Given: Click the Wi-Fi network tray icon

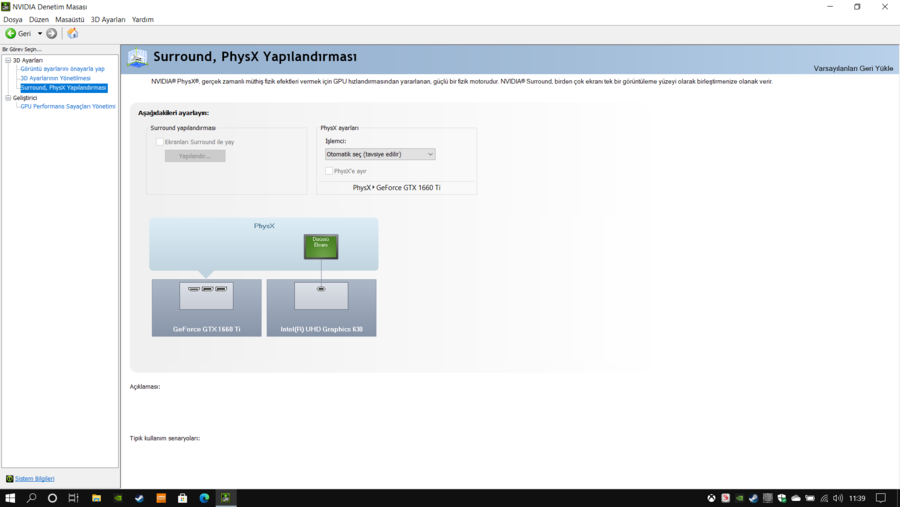Looking at the screenshot, I should click(824, 498).
